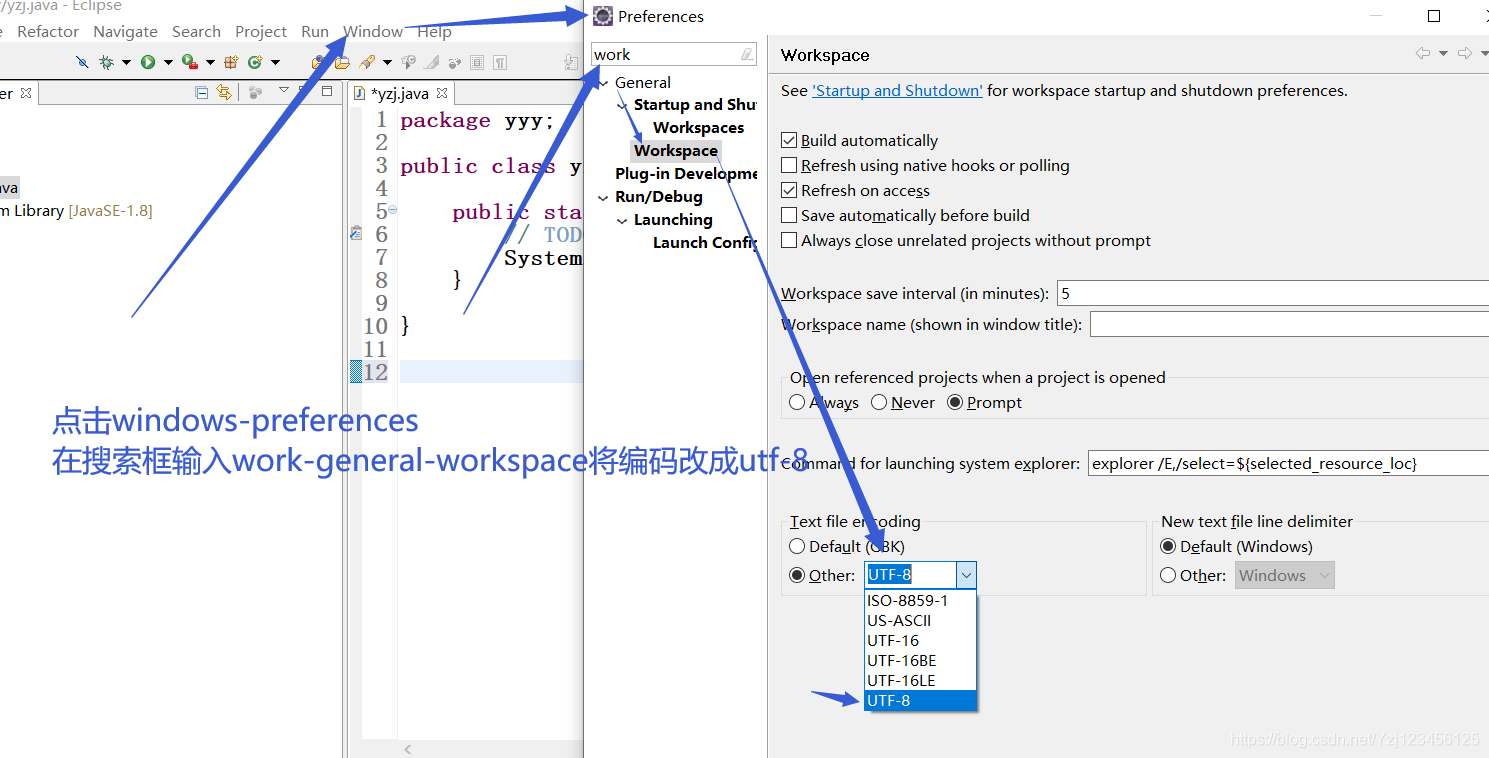Close the Package Explorer view tab
1489x758 pixels.
26,93
